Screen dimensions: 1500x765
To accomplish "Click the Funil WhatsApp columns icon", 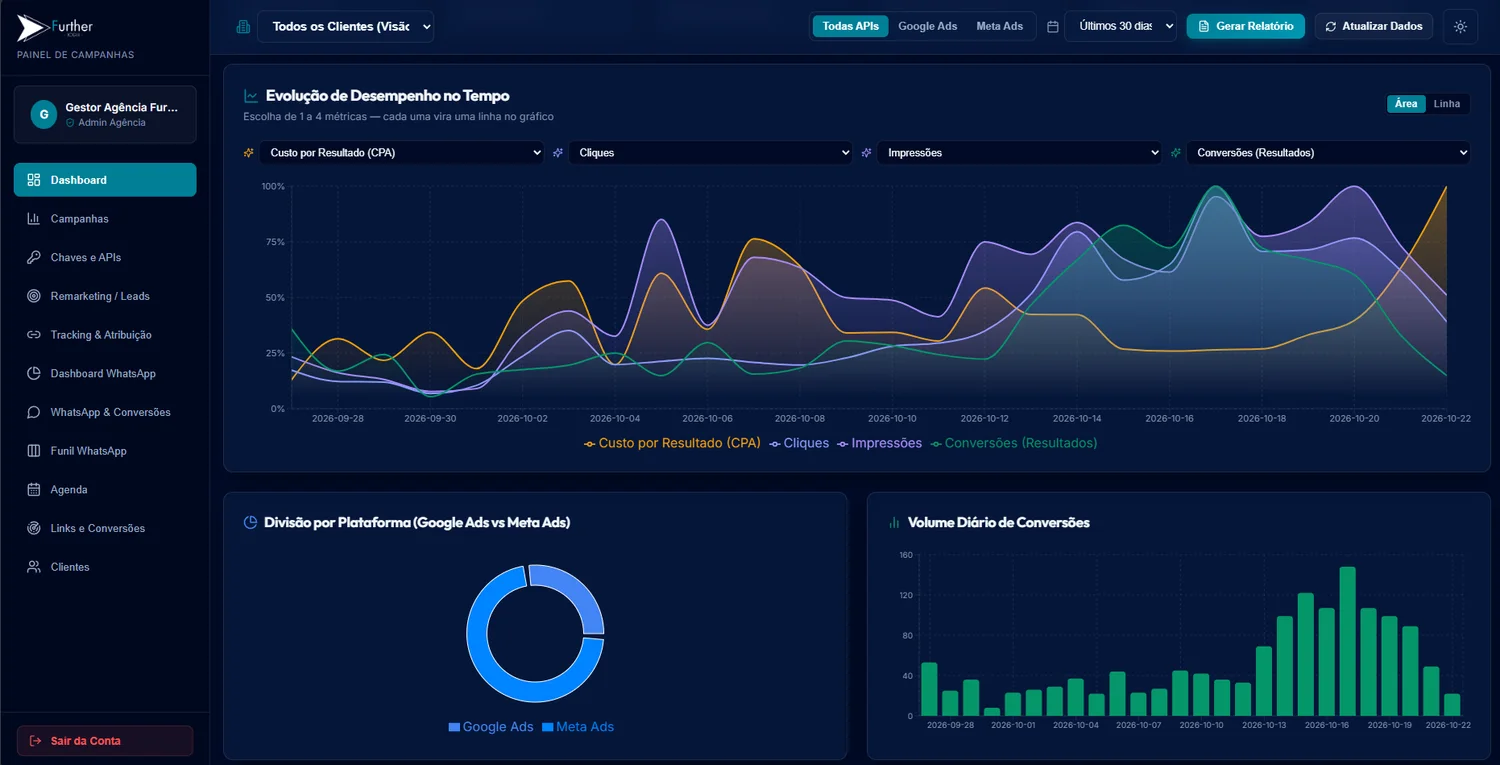I will tap(33, 451).
